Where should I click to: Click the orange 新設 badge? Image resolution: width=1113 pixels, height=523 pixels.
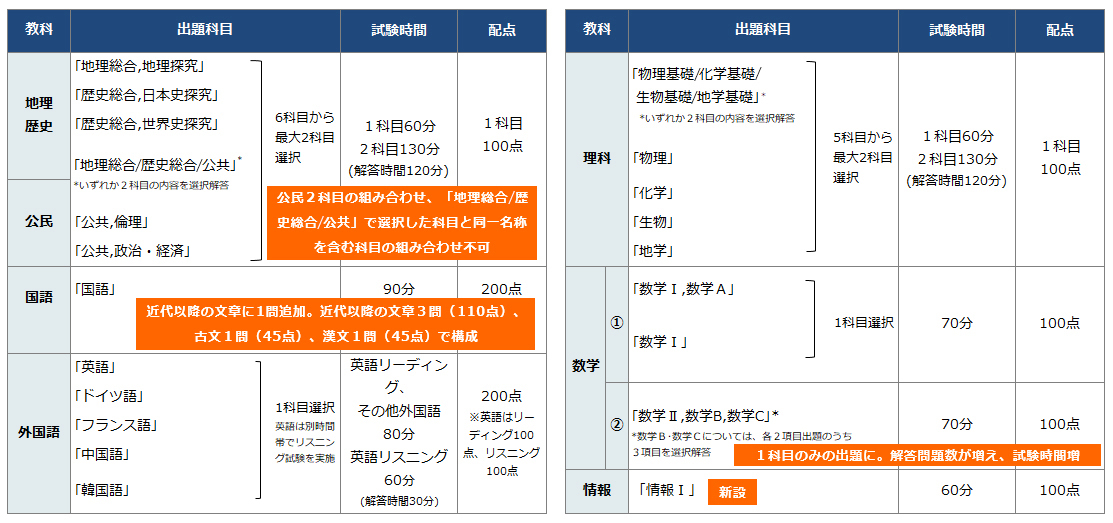(x=732, y=491)
